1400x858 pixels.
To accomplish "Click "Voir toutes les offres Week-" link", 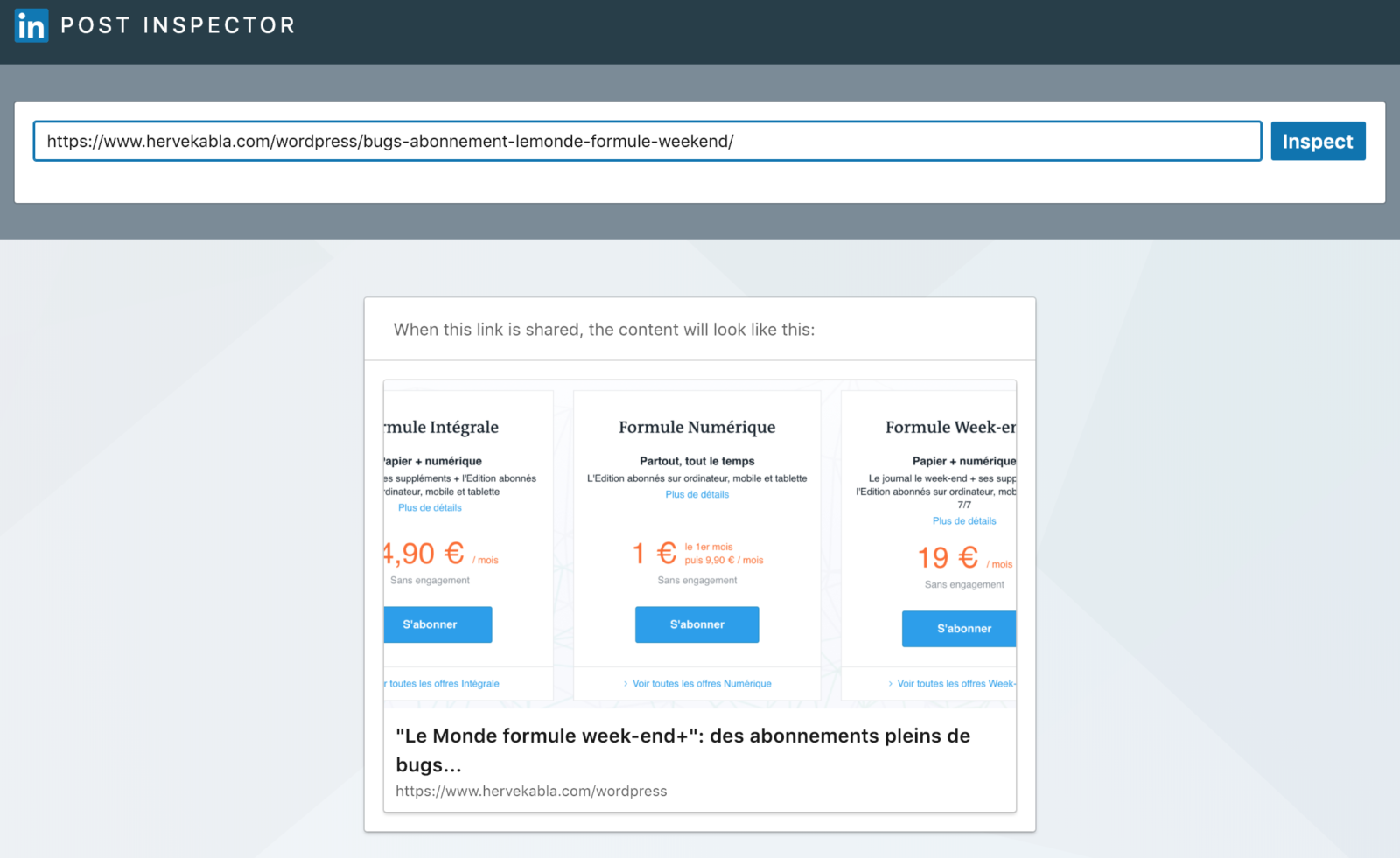I will click(956, 684).
